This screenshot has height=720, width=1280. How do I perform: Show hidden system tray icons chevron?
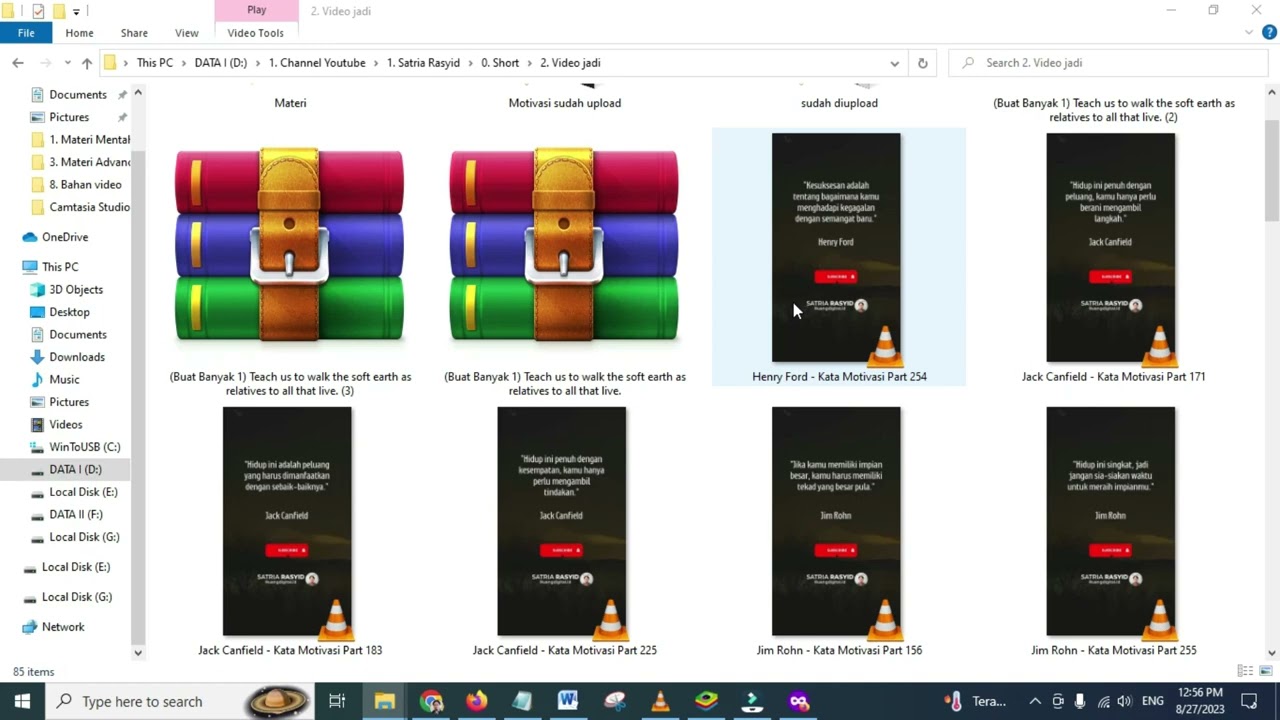tap(1035, 701)
